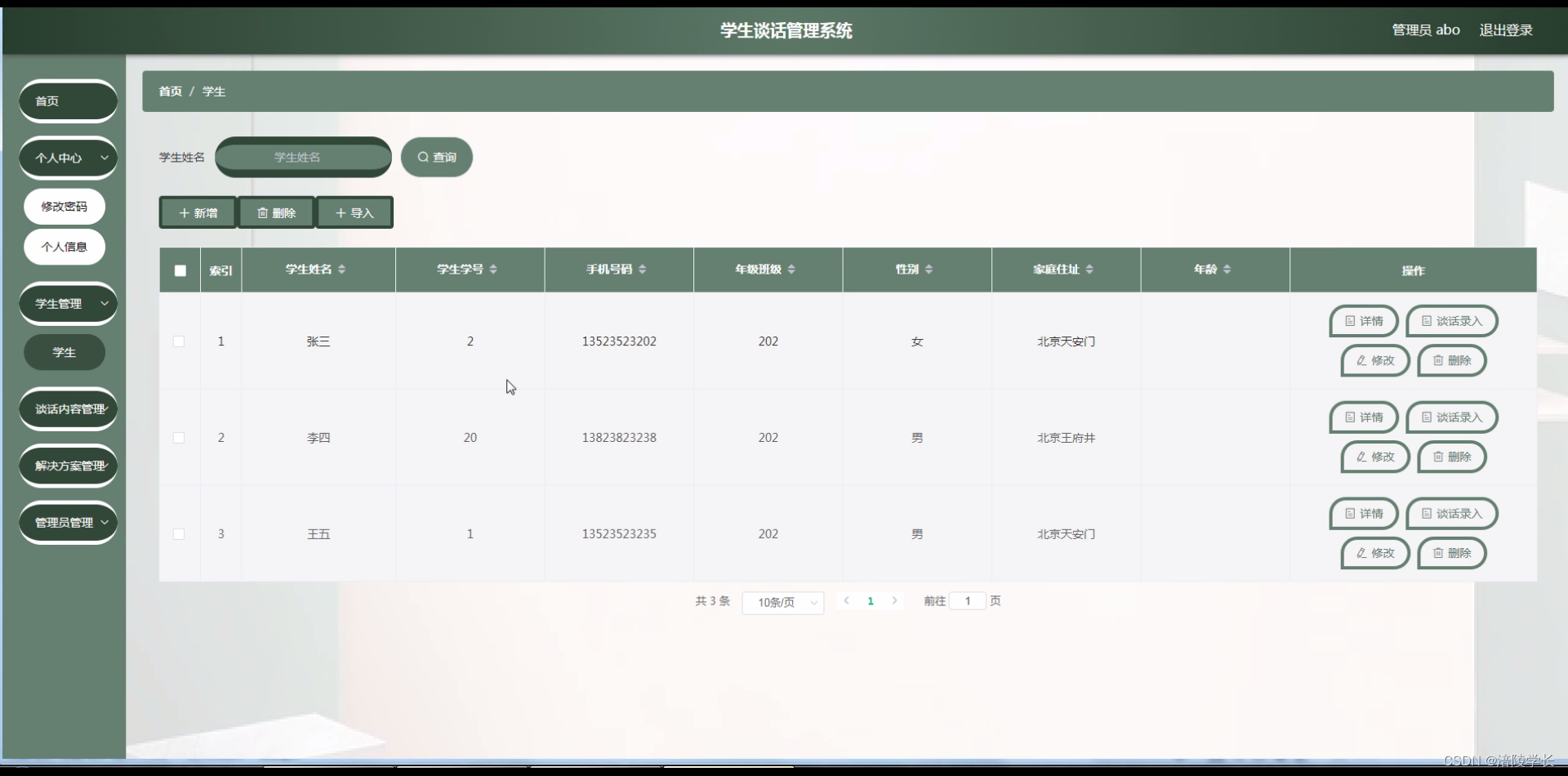Click 退出登录 in the top bar

1506,29
